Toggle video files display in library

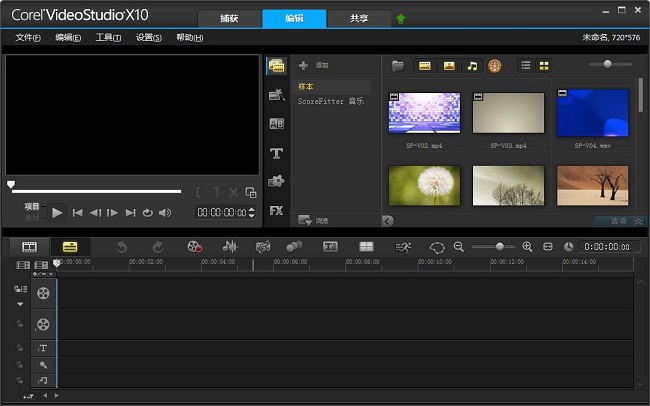(x=424, y=66)
